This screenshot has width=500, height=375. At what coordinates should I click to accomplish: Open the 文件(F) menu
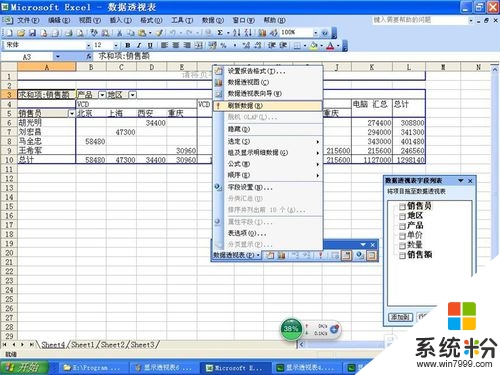pos(28,20)
